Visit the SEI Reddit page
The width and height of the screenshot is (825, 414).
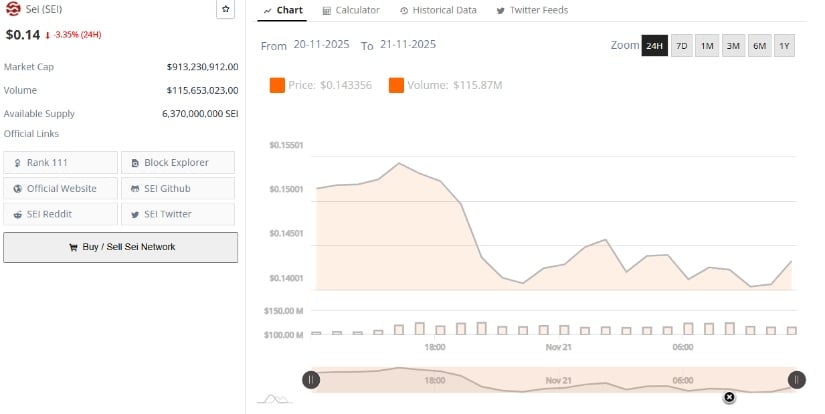[x=60, y=214]
